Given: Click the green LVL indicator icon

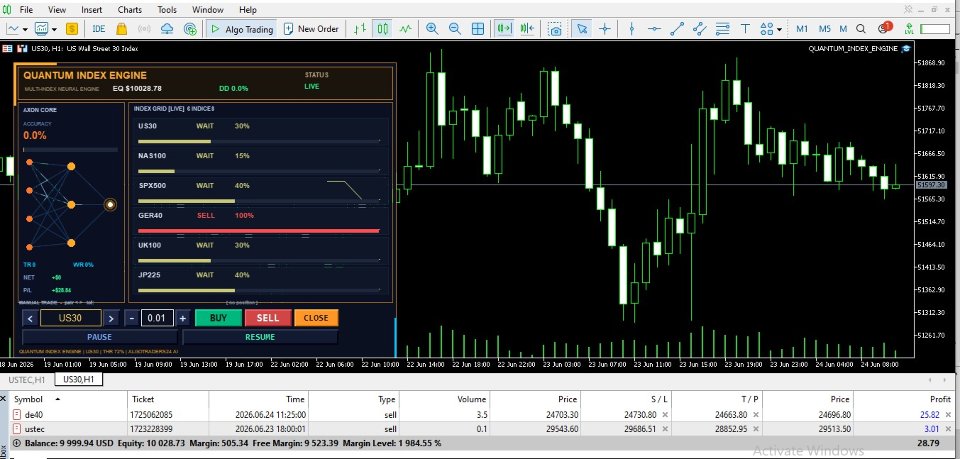Looking at the screenshot, I should coord(909,28).
